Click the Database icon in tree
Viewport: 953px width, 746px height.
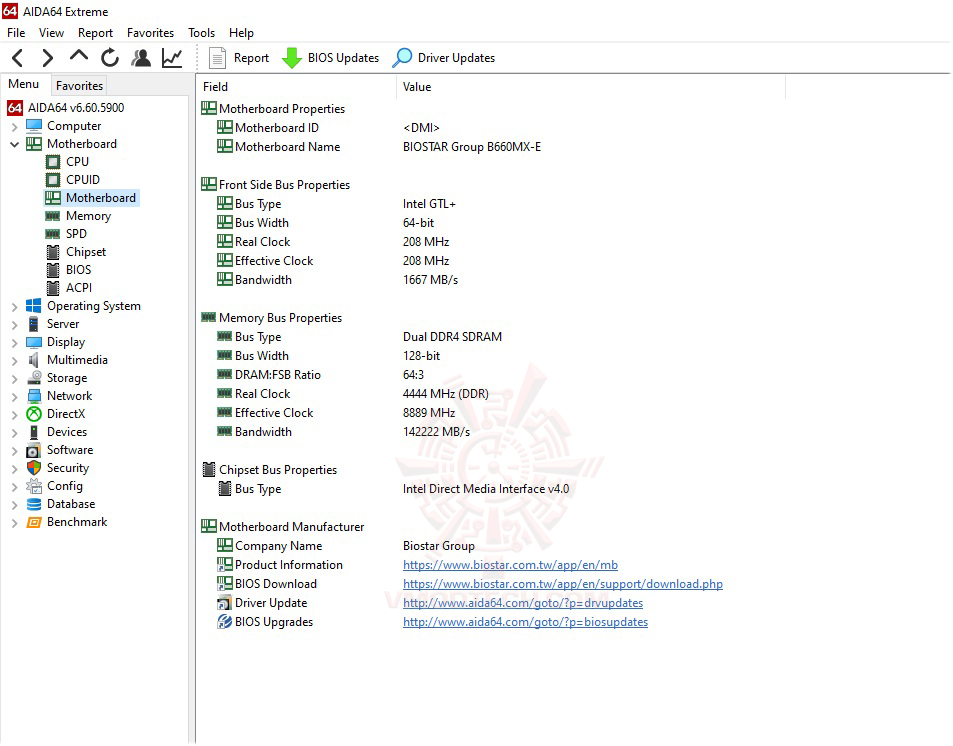[x=34, y=504]
